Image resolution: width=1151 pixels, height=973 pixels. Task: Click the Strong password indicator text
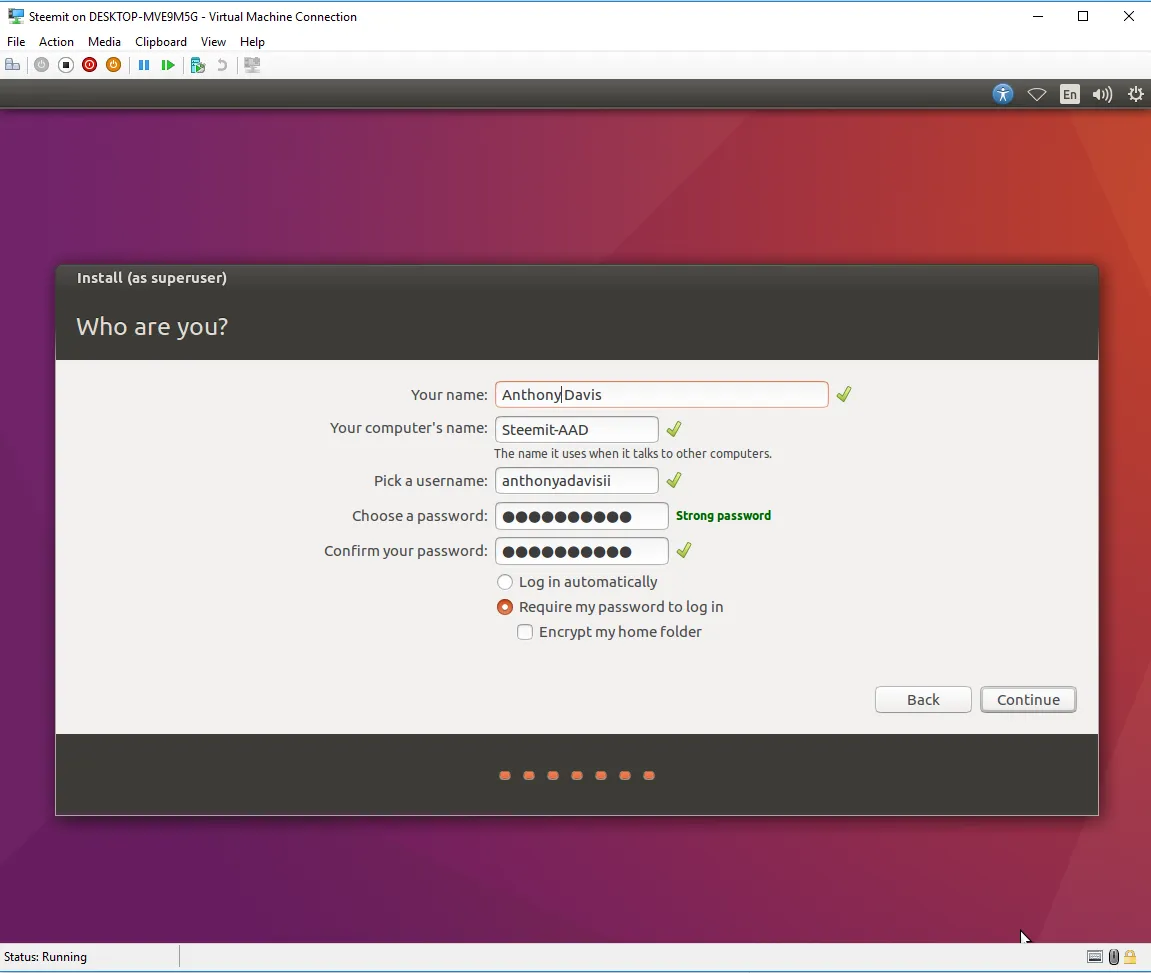click(x=723, y=516)
